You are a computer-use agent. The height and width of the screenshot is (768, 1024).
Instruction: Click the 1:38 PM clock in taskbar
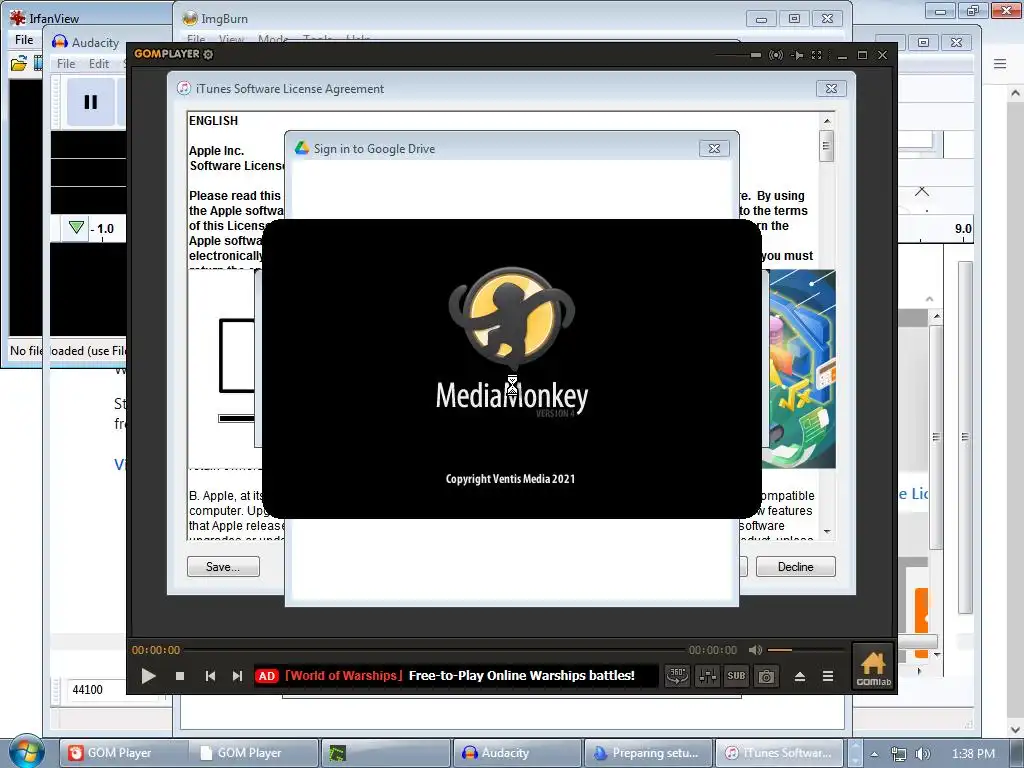[973, 754]
